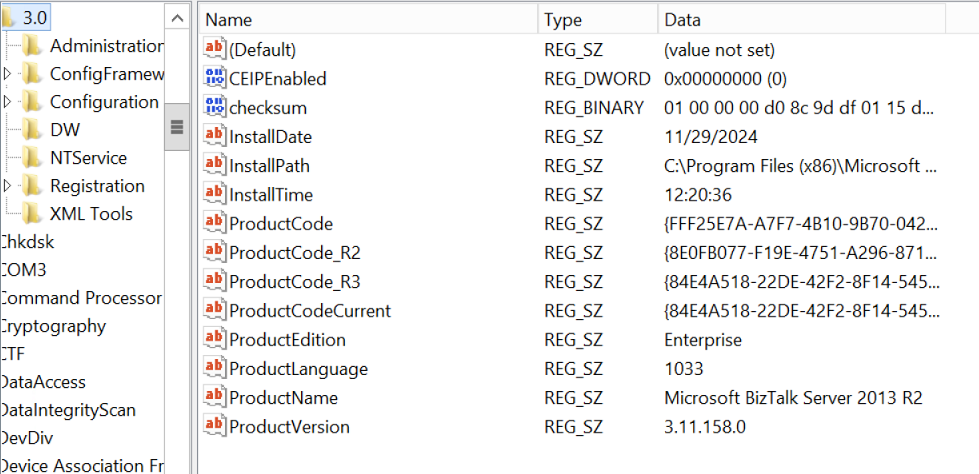Click the ProductCode_R3 string value icon

(x=214, y=281)
